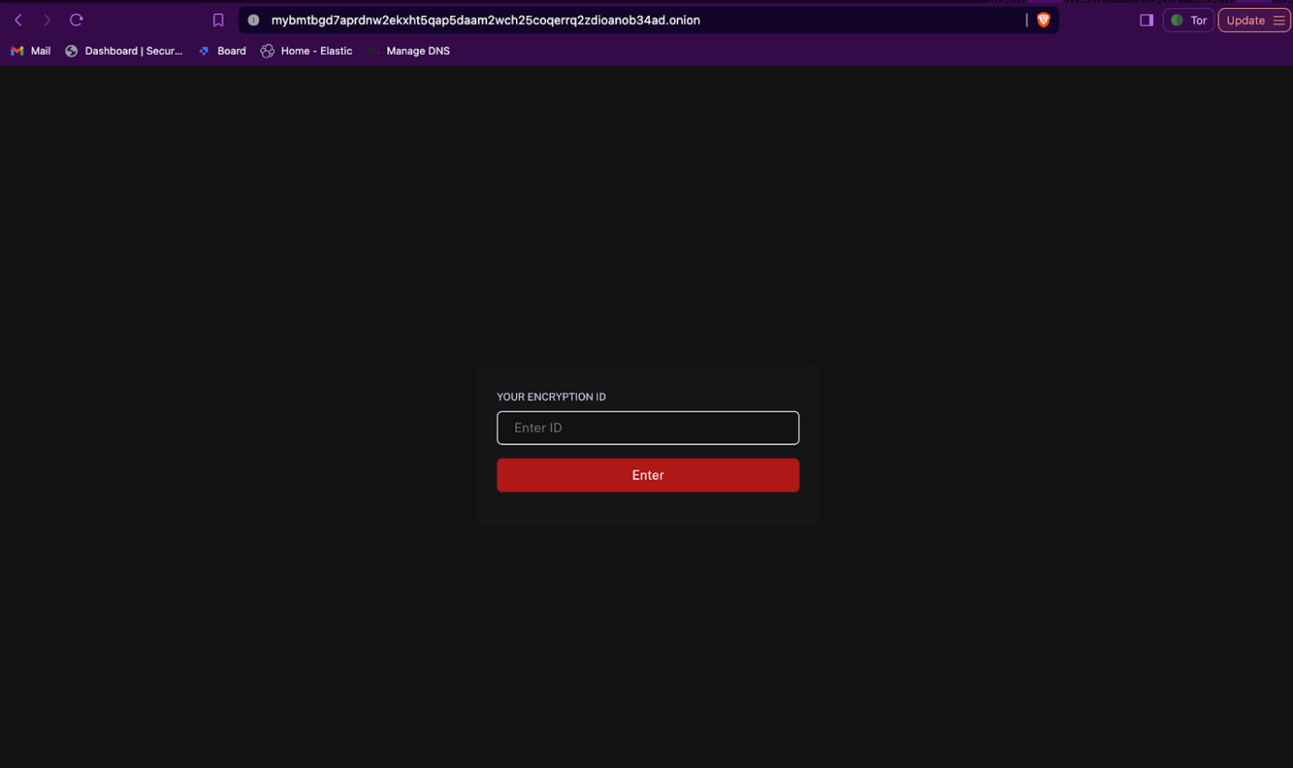Open the Home - Elastic bookmark

pyautogui.click(x=306, y=51)
